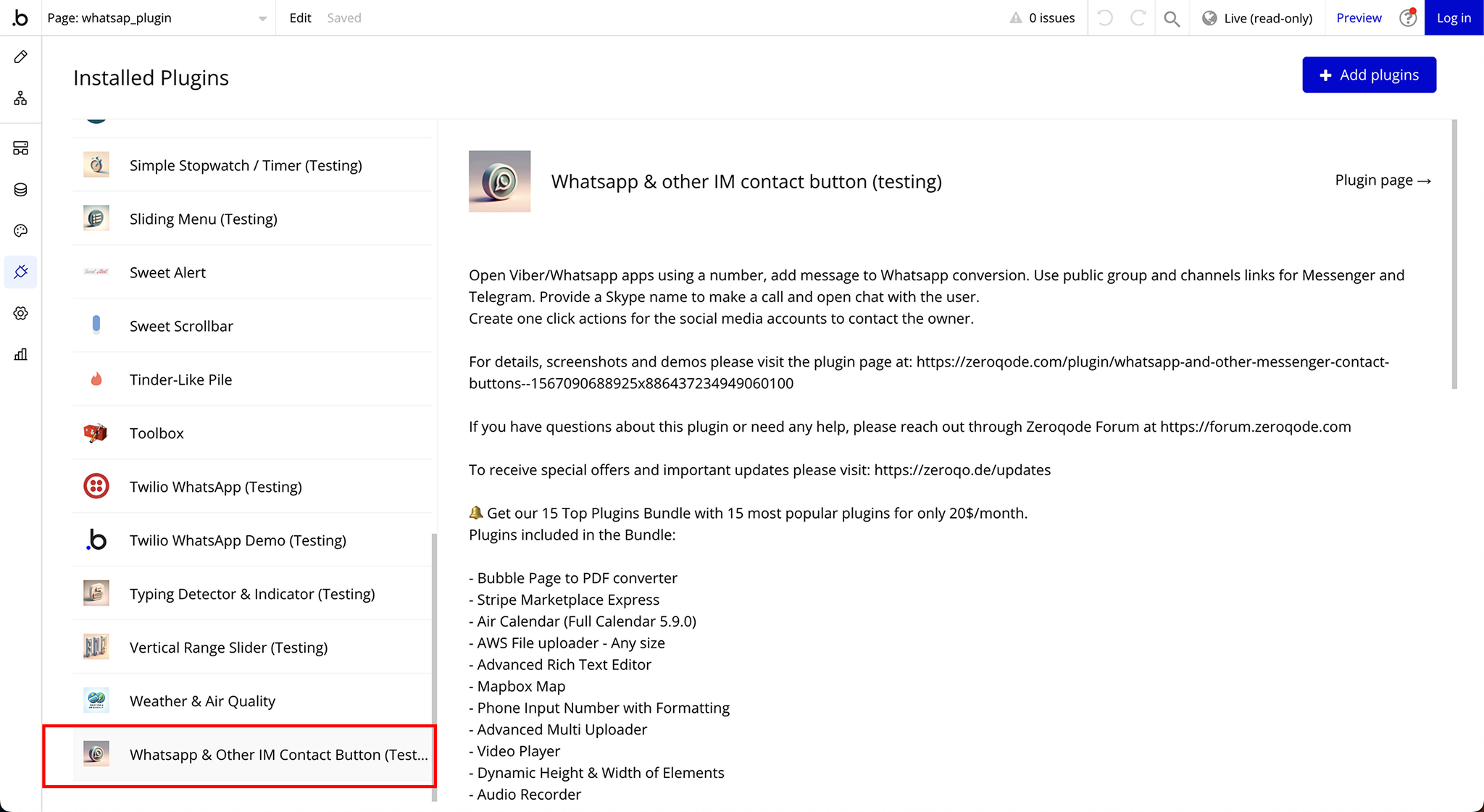
Task: Open the 0 issues indicator
Action: pos(1042,18)
